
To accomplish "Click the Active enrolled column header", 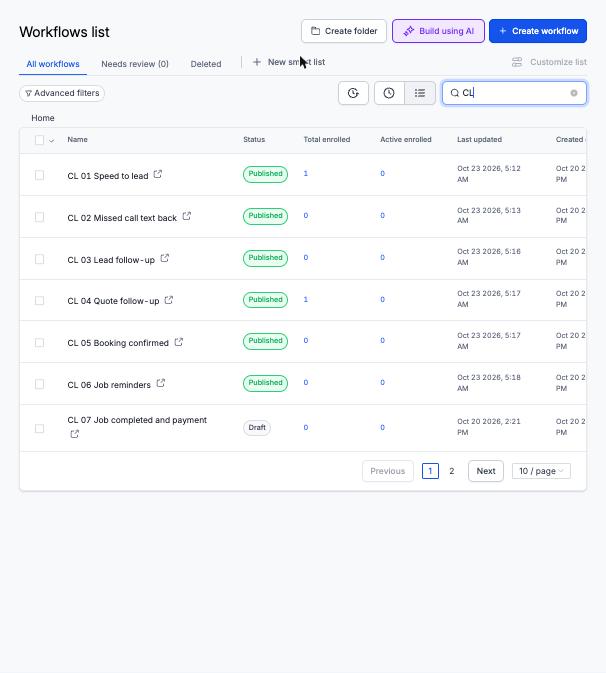I will click(x=406, y=139).
